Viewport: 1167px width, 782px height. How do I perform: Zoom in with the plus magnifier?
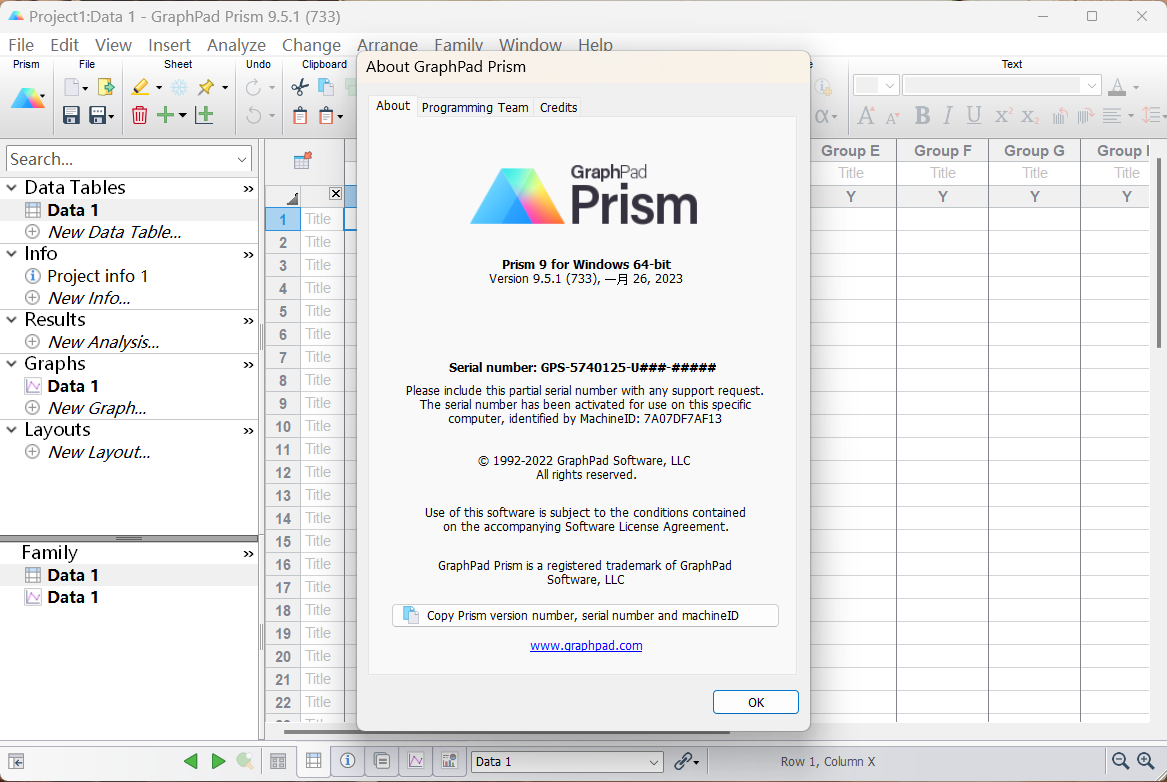click(x=1145, y=760)
